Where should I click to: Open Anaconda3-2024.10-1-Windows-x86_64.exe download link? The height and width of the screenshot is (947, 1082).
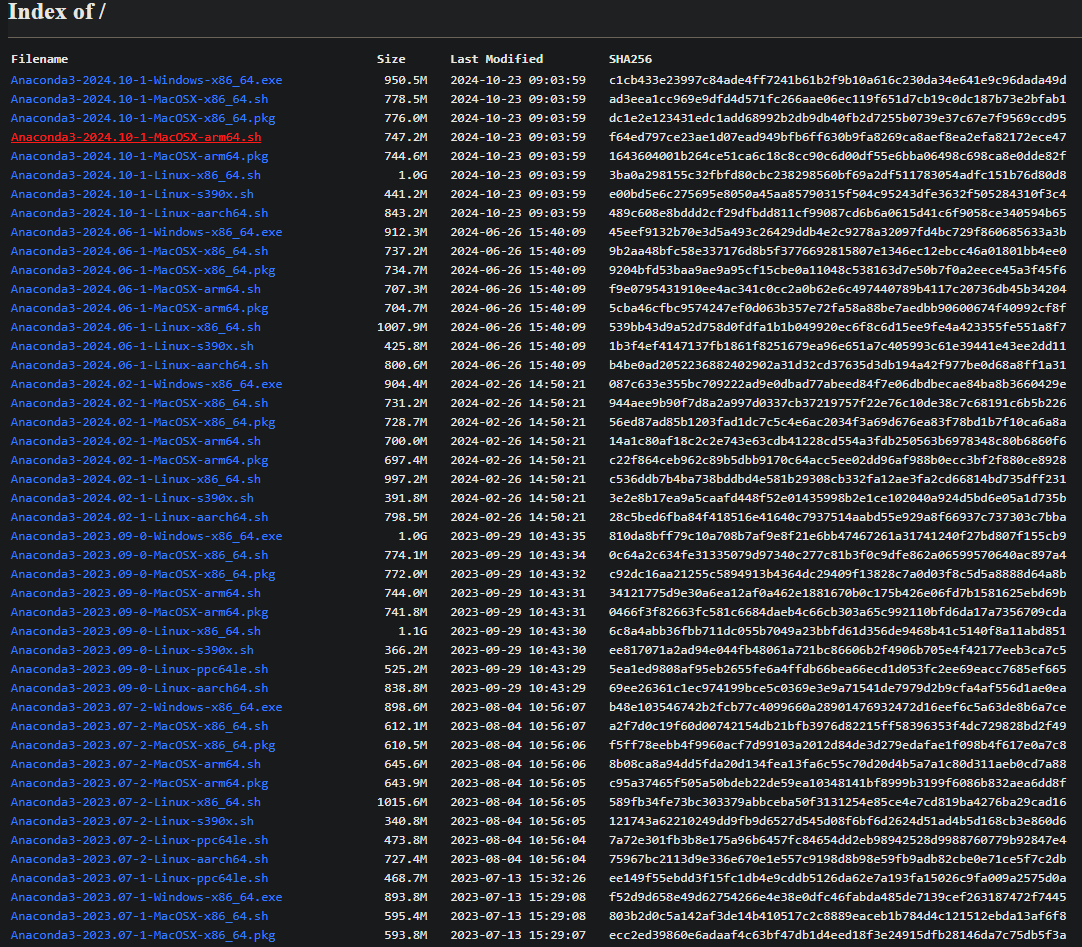coord(146,80)
